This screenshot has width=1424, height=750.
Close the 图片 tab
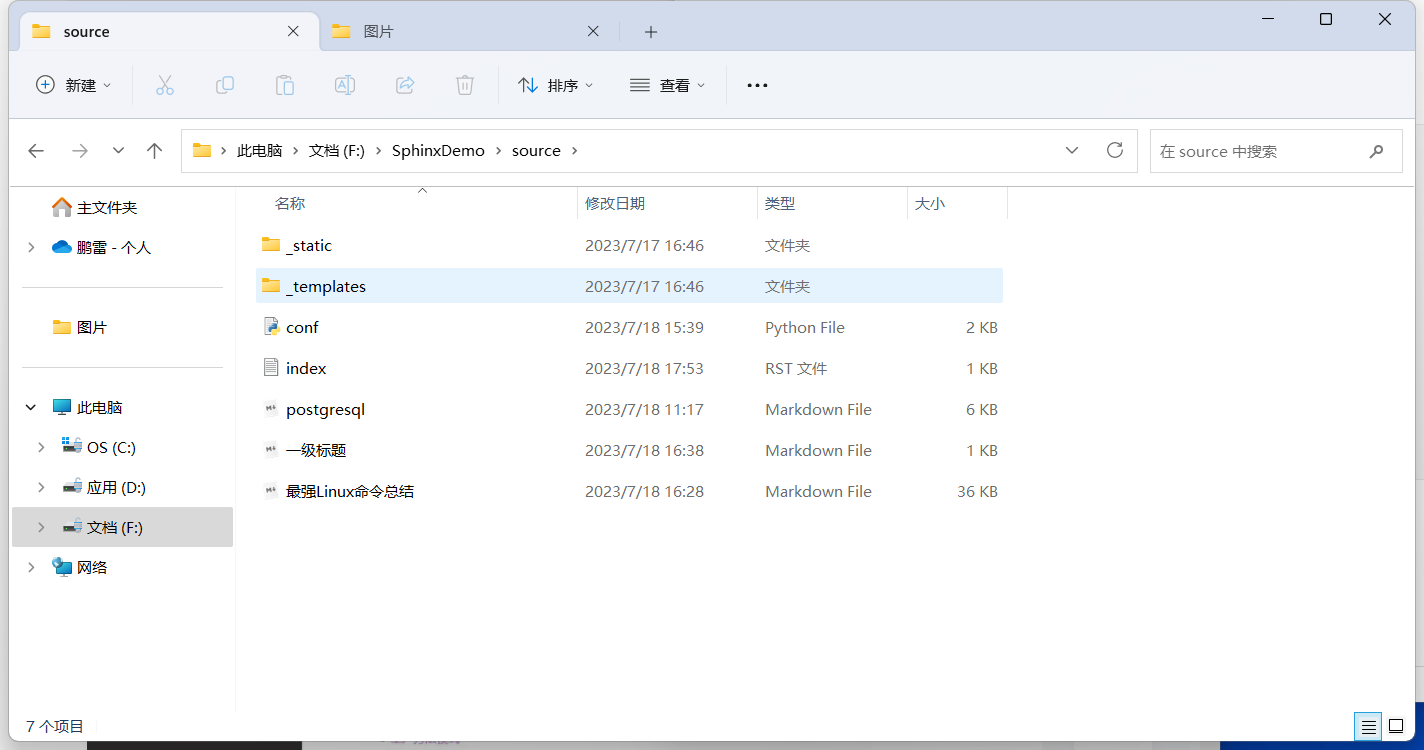(x=593, y=31)
